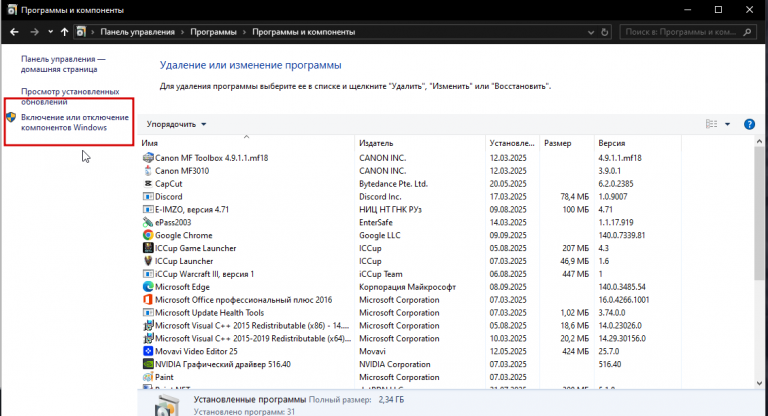This screenshot has height=416, width=768.
Task: Sort by the Версия column header
Action: pos(637,143)
